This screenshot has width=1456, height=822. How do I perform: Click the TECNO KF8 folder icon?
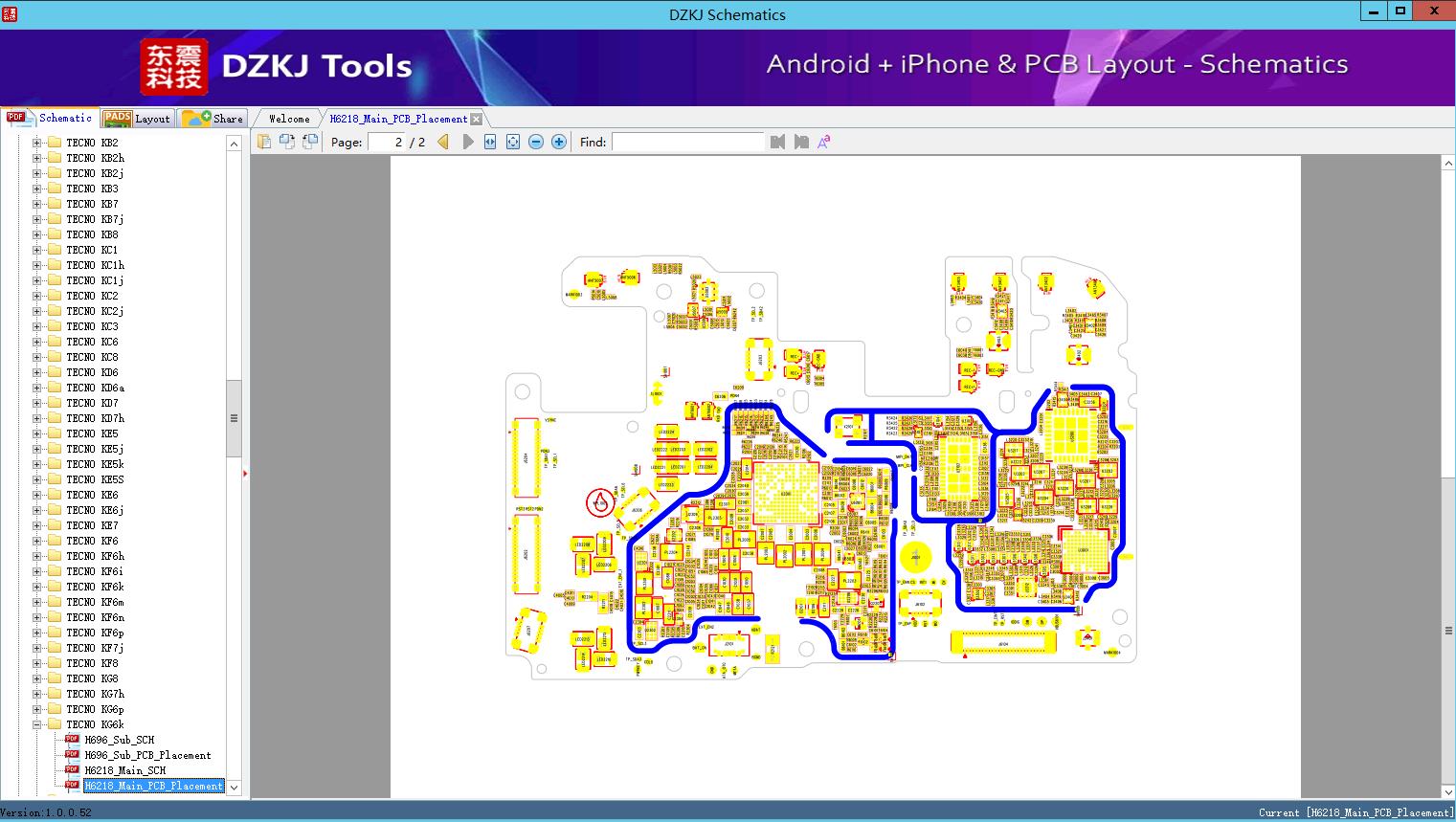point(55,663)
